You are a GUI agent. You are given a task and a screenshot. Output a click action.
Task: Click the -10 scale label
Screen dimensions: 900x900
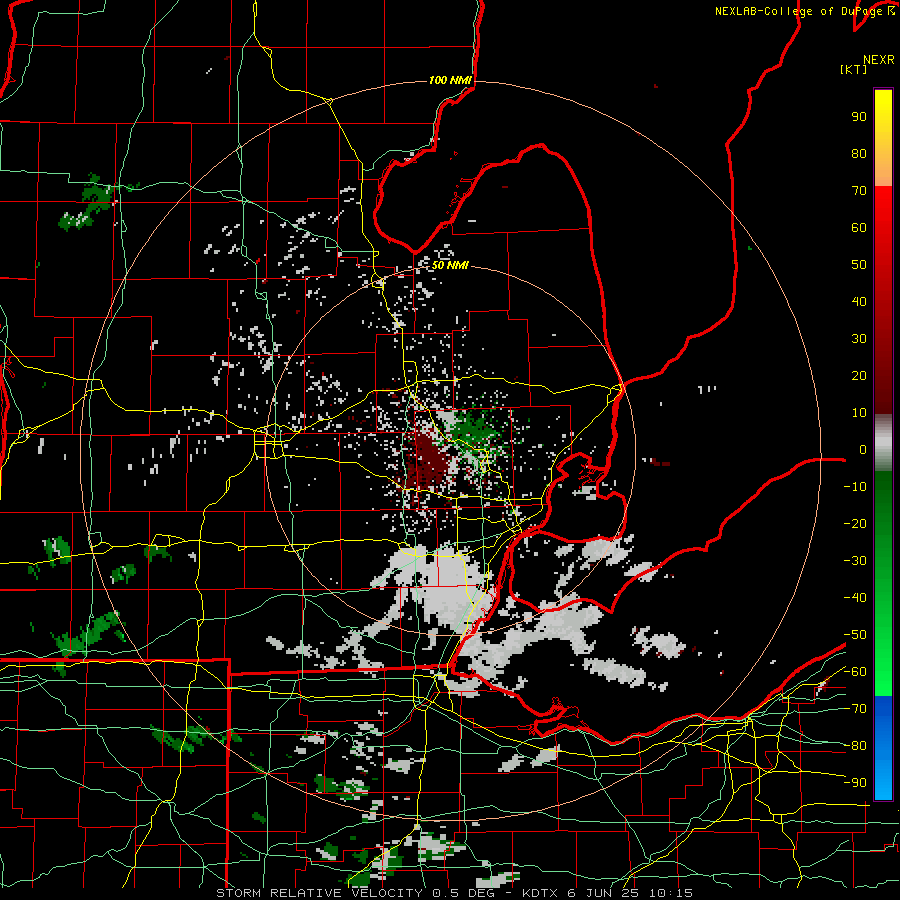pos(855,487)
